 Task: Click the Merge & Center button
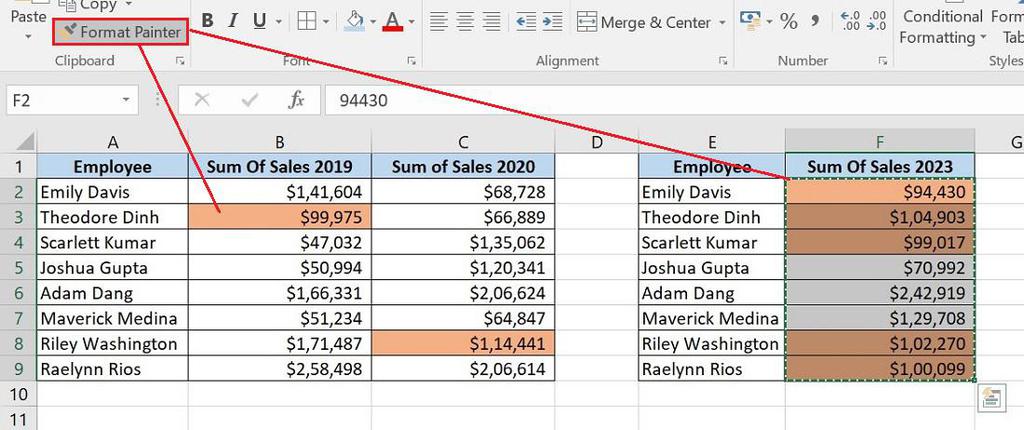[644, 22]
